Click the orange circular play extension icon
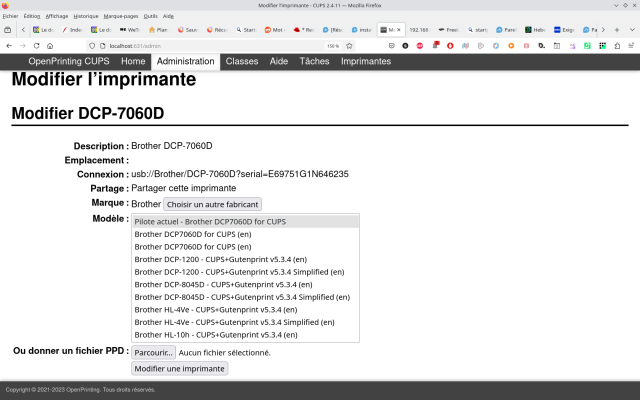Viewport: 640px width, 400px height. tap(511, 46)
